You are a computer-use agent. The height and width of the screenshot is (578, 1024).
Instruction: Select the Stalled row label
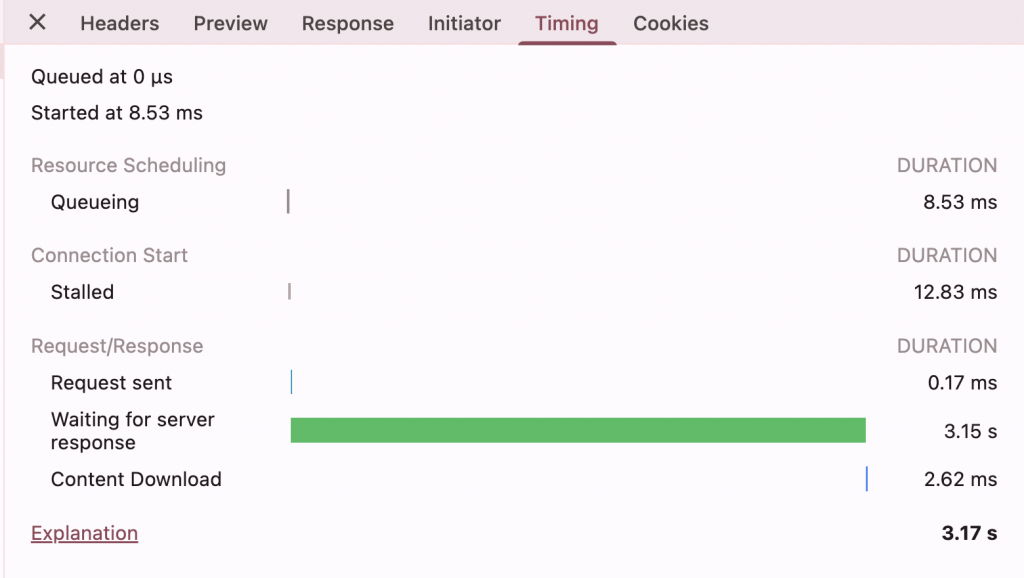point(82,292)
